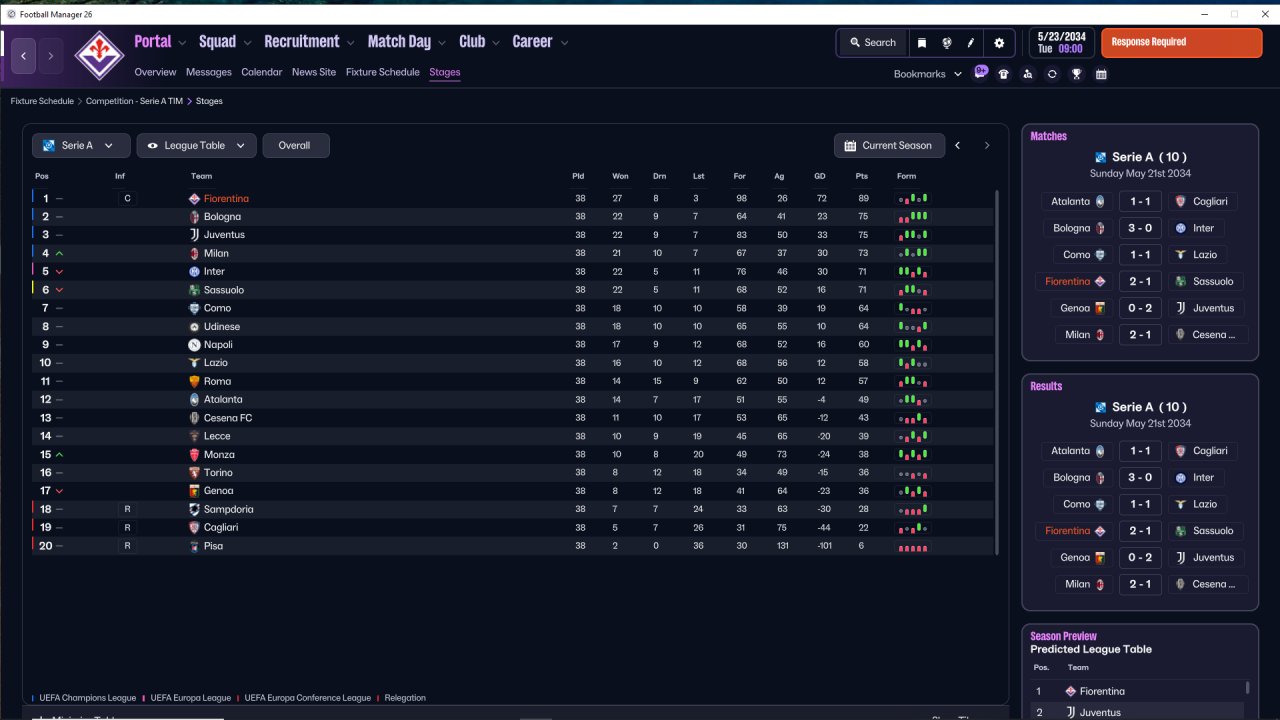Switch to the Overview tab
Screen dimensions: 1280x720
point(155,72)
